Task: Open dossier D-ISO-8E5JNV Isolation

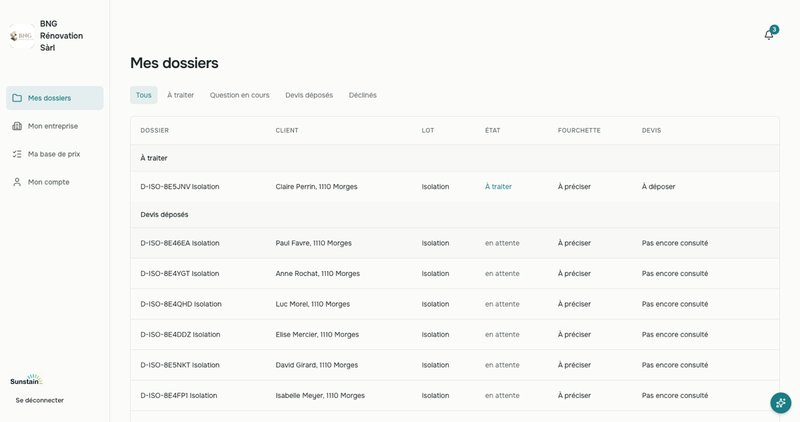Action: point(180,187)
